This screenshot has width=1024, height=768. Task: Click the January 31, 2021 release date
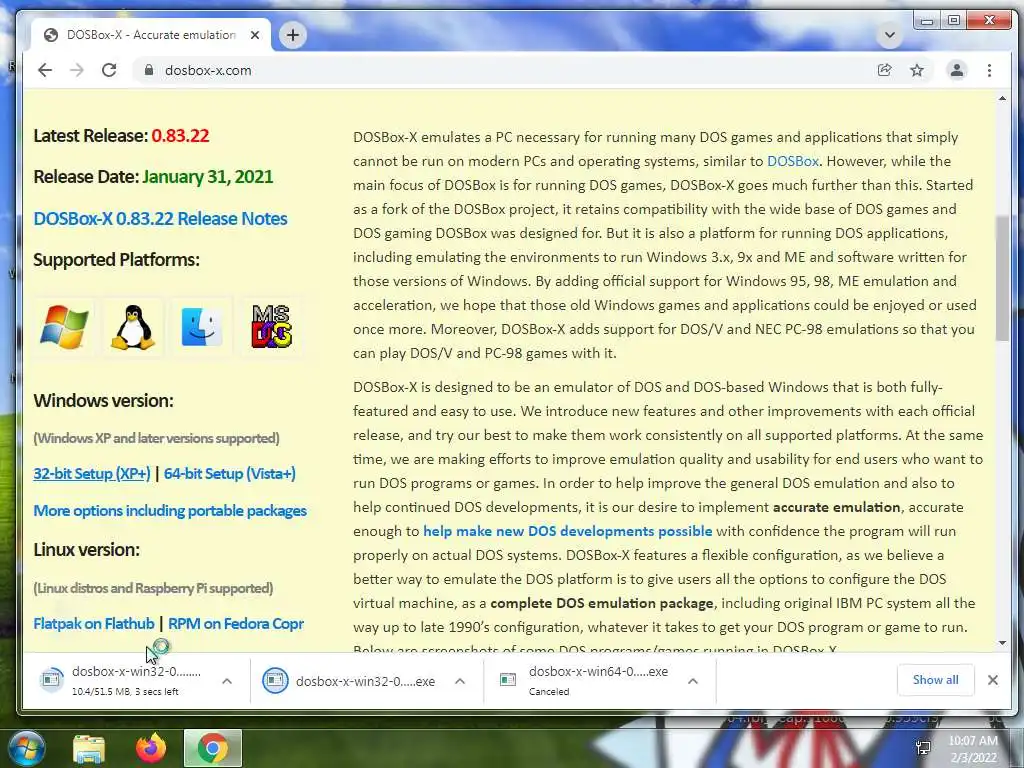coord(208,177)
